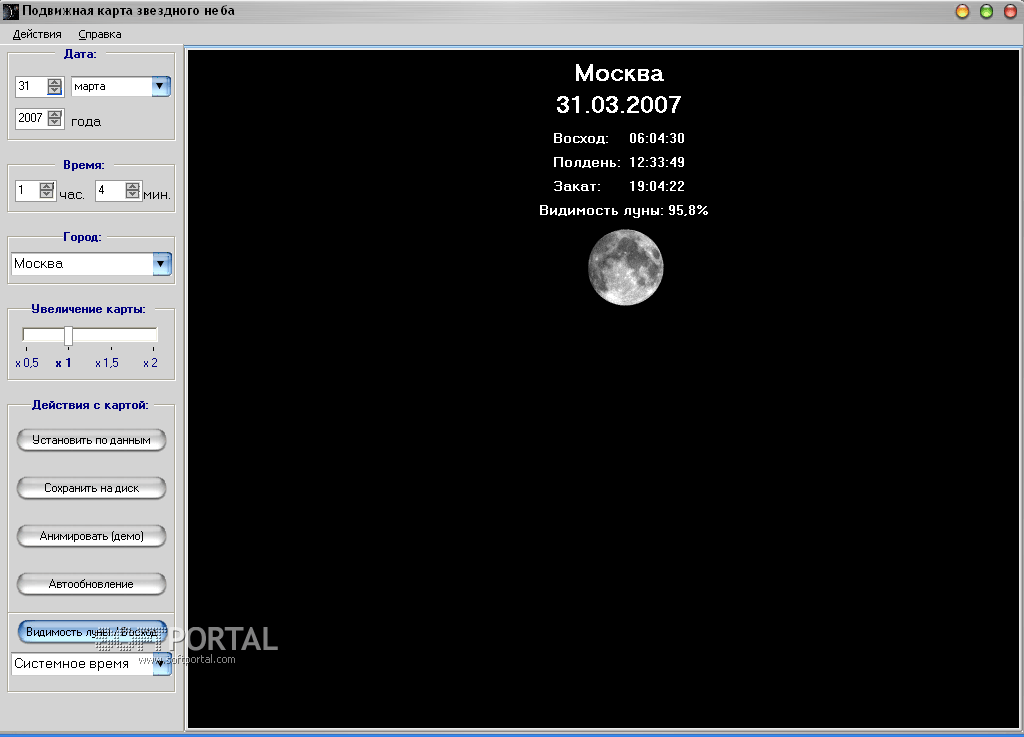Click the map zoom slider handle
The width and height of the screenshot is (1024, 737).
click(69, 336)
